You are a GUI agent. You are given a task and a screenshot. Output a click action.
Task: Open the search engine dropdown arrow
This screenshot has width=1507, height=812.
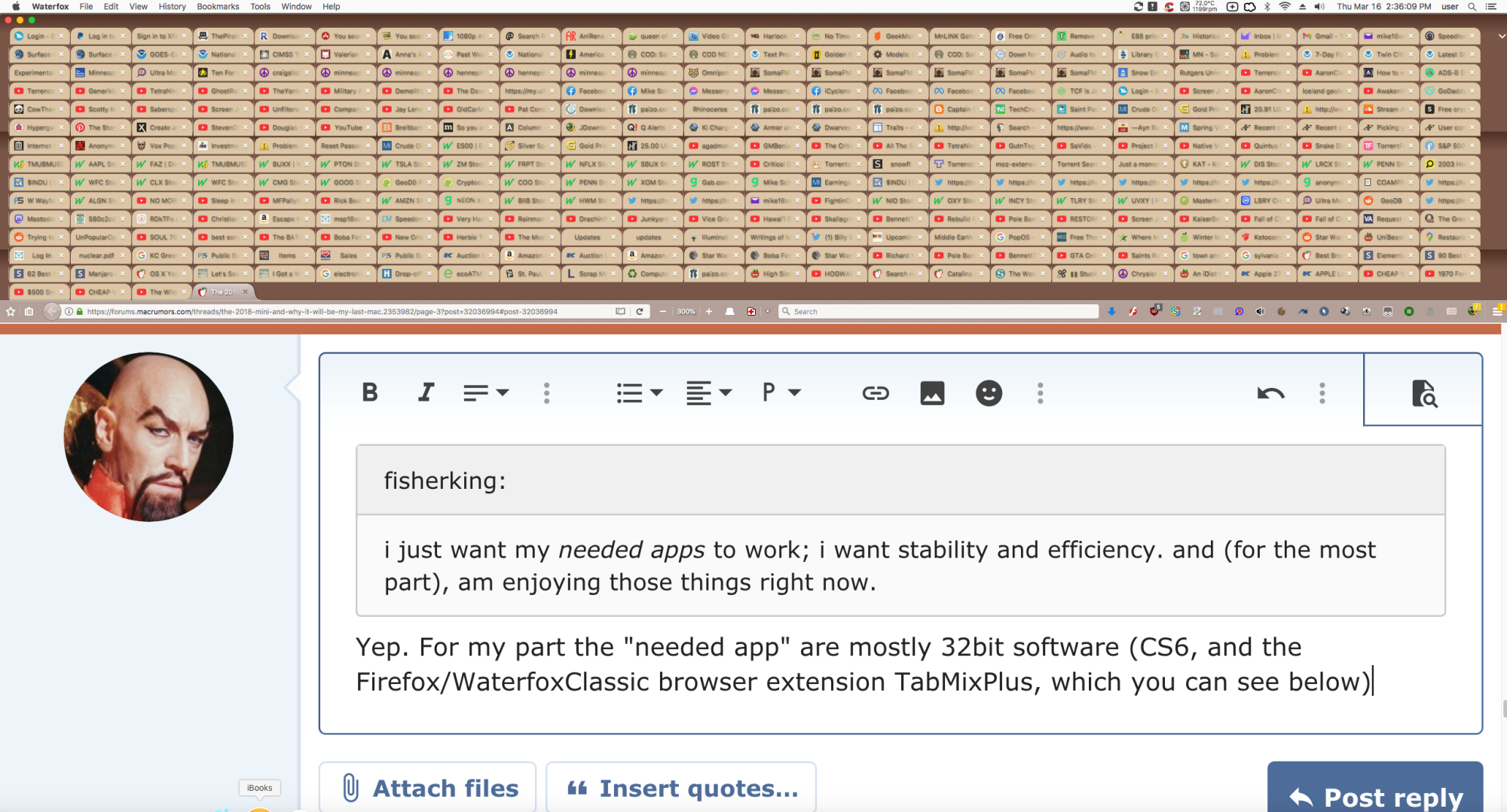coord(768,311)
